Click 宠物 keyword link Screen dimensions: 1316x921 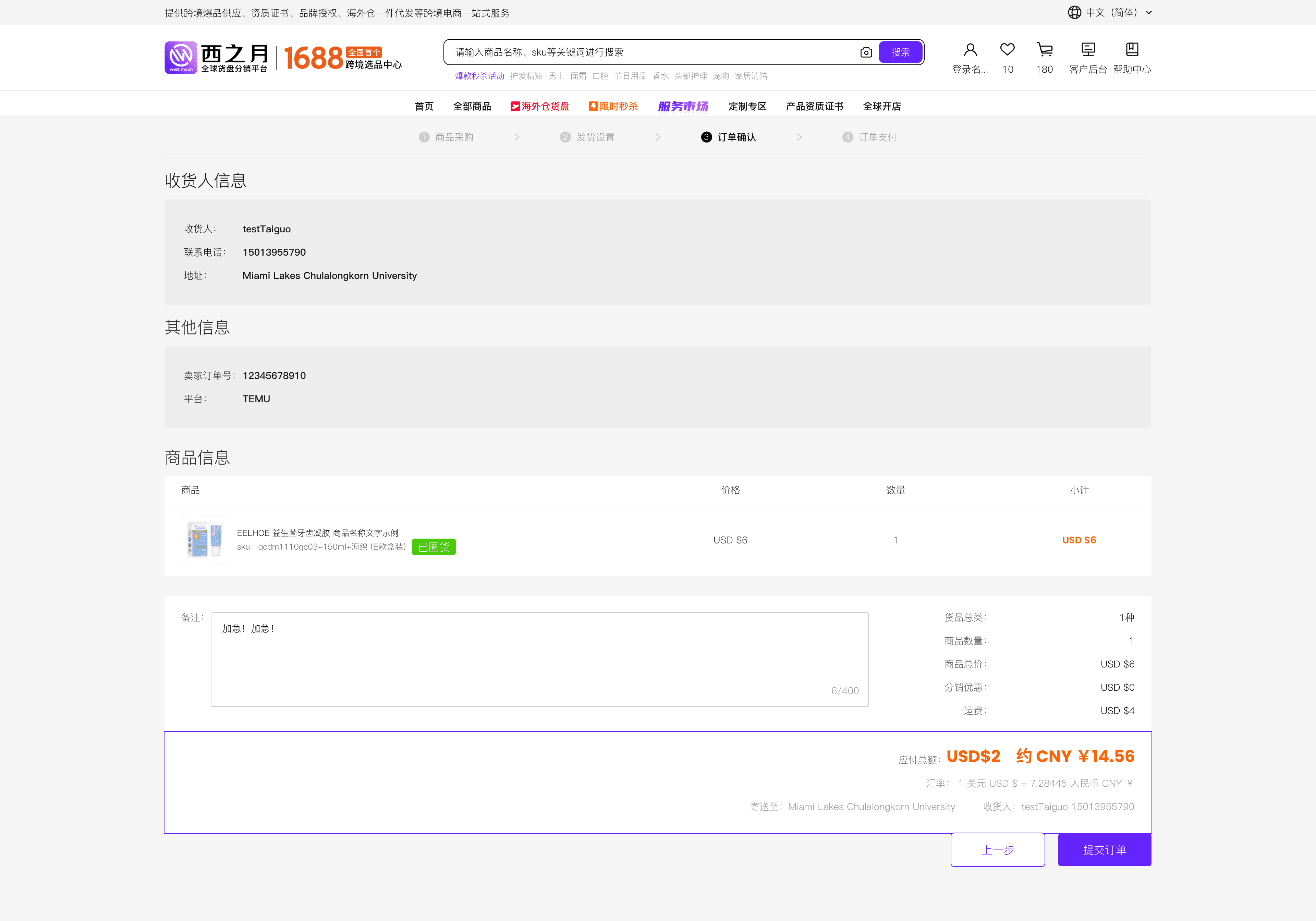click(x=720, y=76)
